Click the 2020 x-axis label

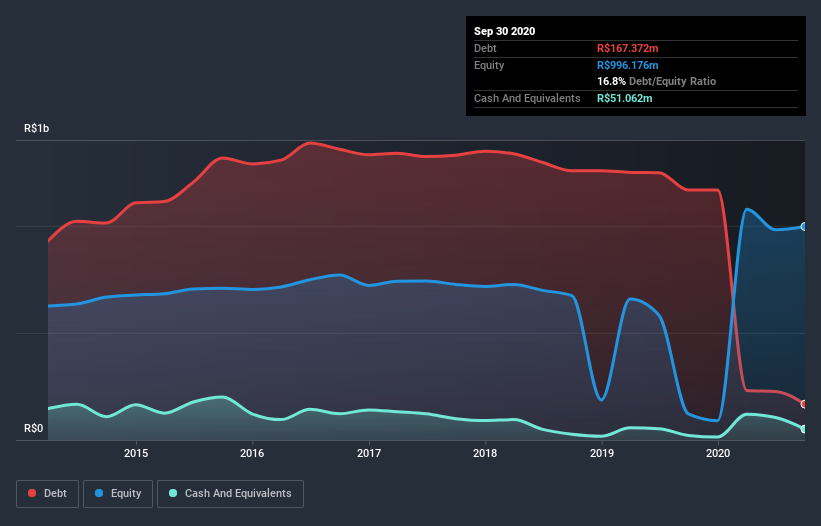pos(718,453)
